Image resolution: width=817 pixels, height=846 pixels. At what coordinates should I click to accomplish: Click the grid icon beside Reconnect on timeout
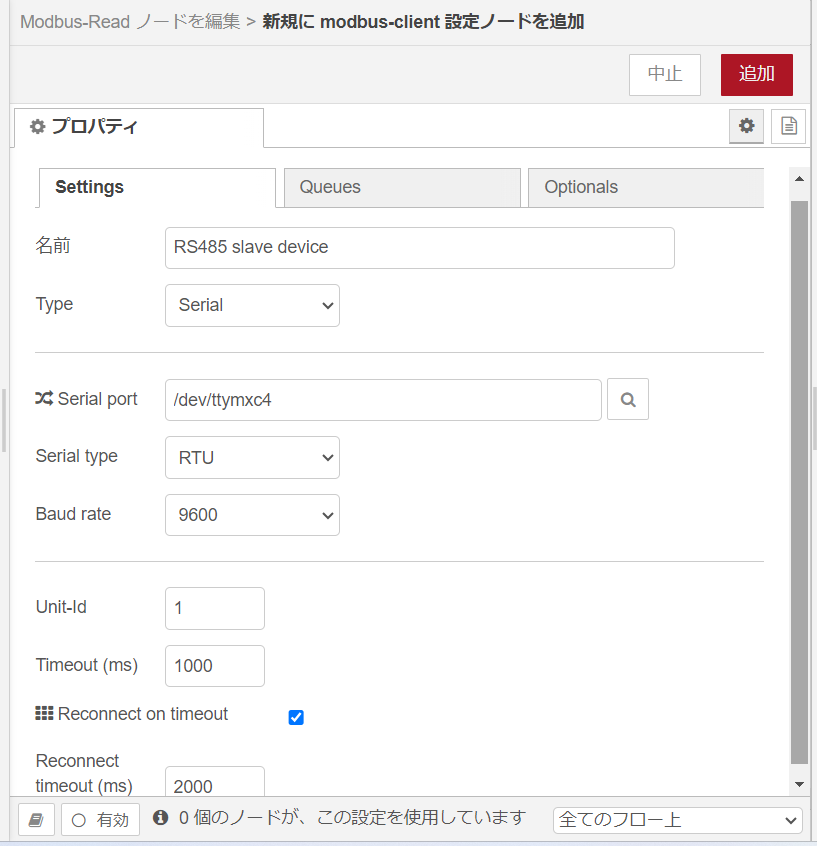[44, 713]
